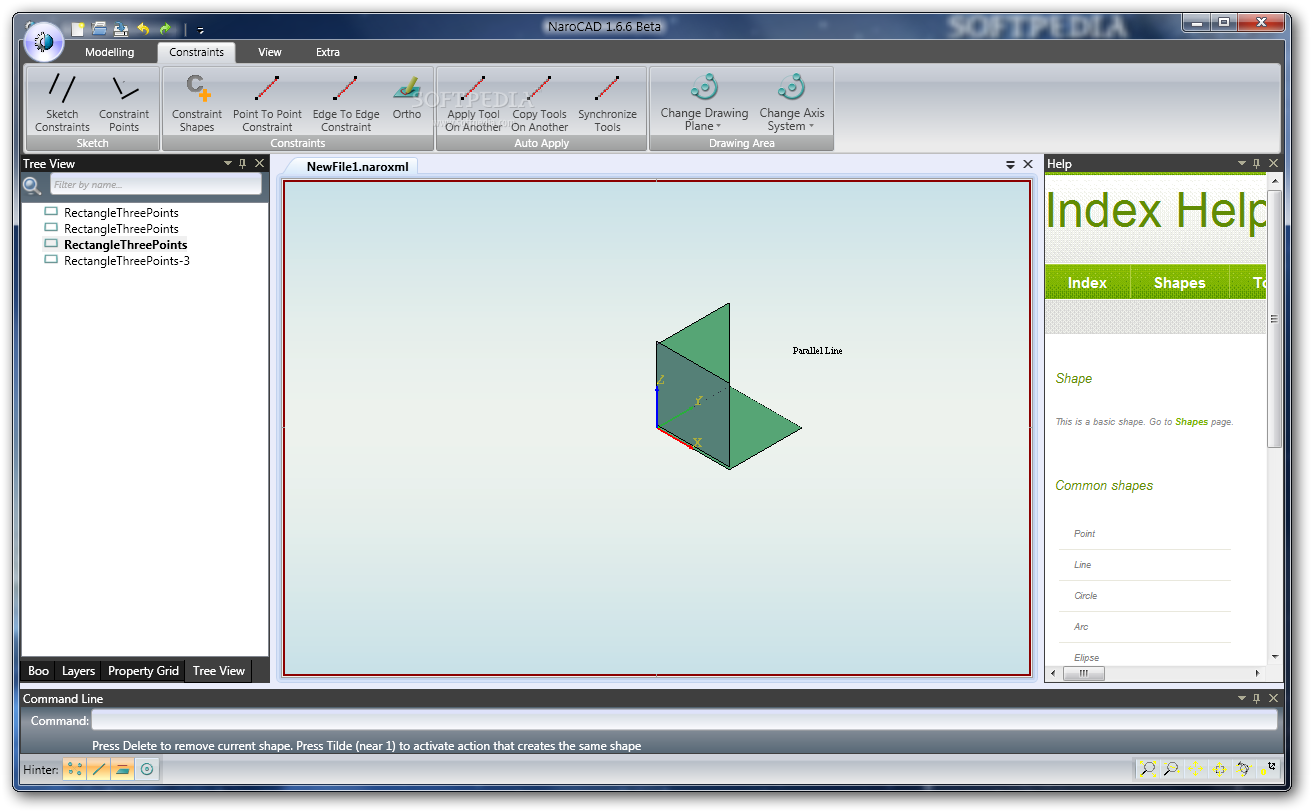This screenshot has height=812, width=1312.
Task: Select the NewFile1.naroxml document tab
Action: click(x=357, y=166)
